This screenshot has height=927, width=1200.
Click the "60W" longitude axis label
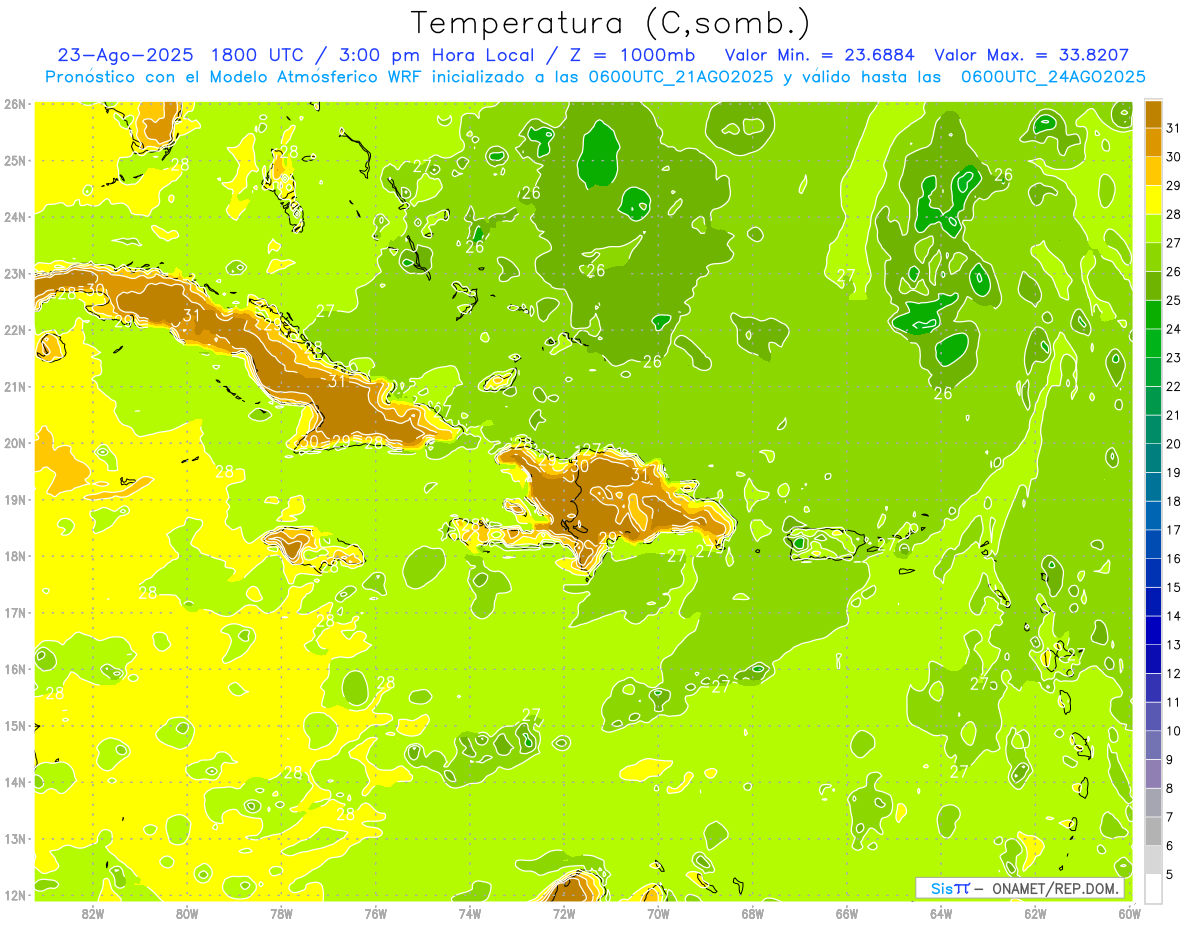pos(1130,913)
